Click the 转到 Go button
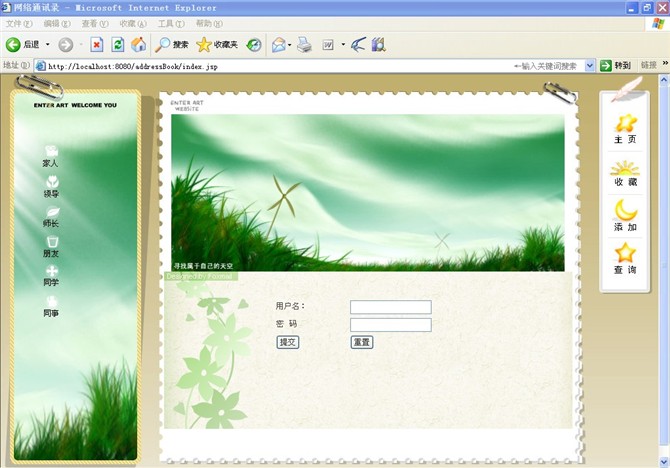Screen dimensions: 670x468 click(x=617, y=66)
